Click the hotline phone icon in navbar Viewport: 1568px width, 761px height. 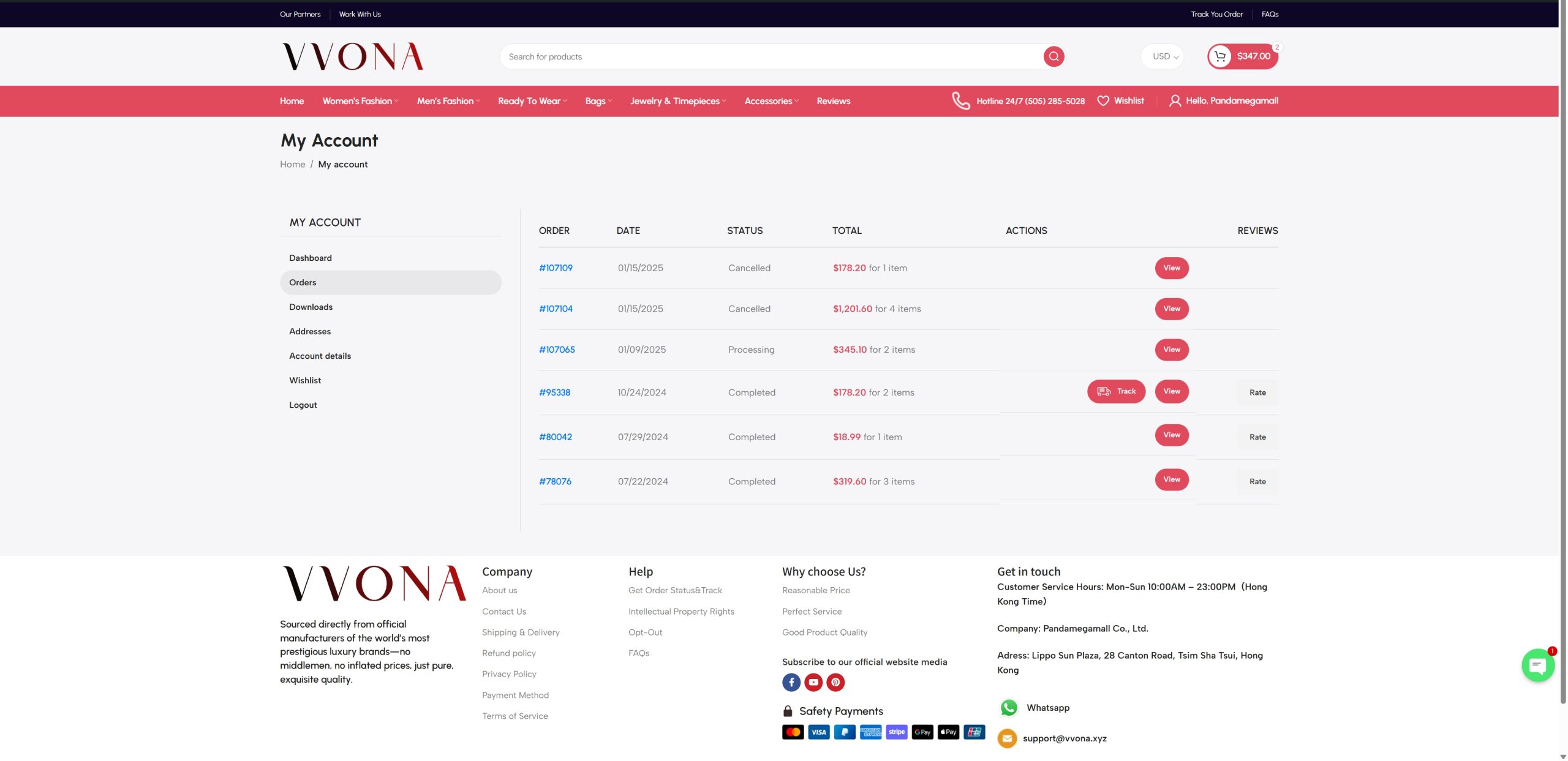point(960,101)
